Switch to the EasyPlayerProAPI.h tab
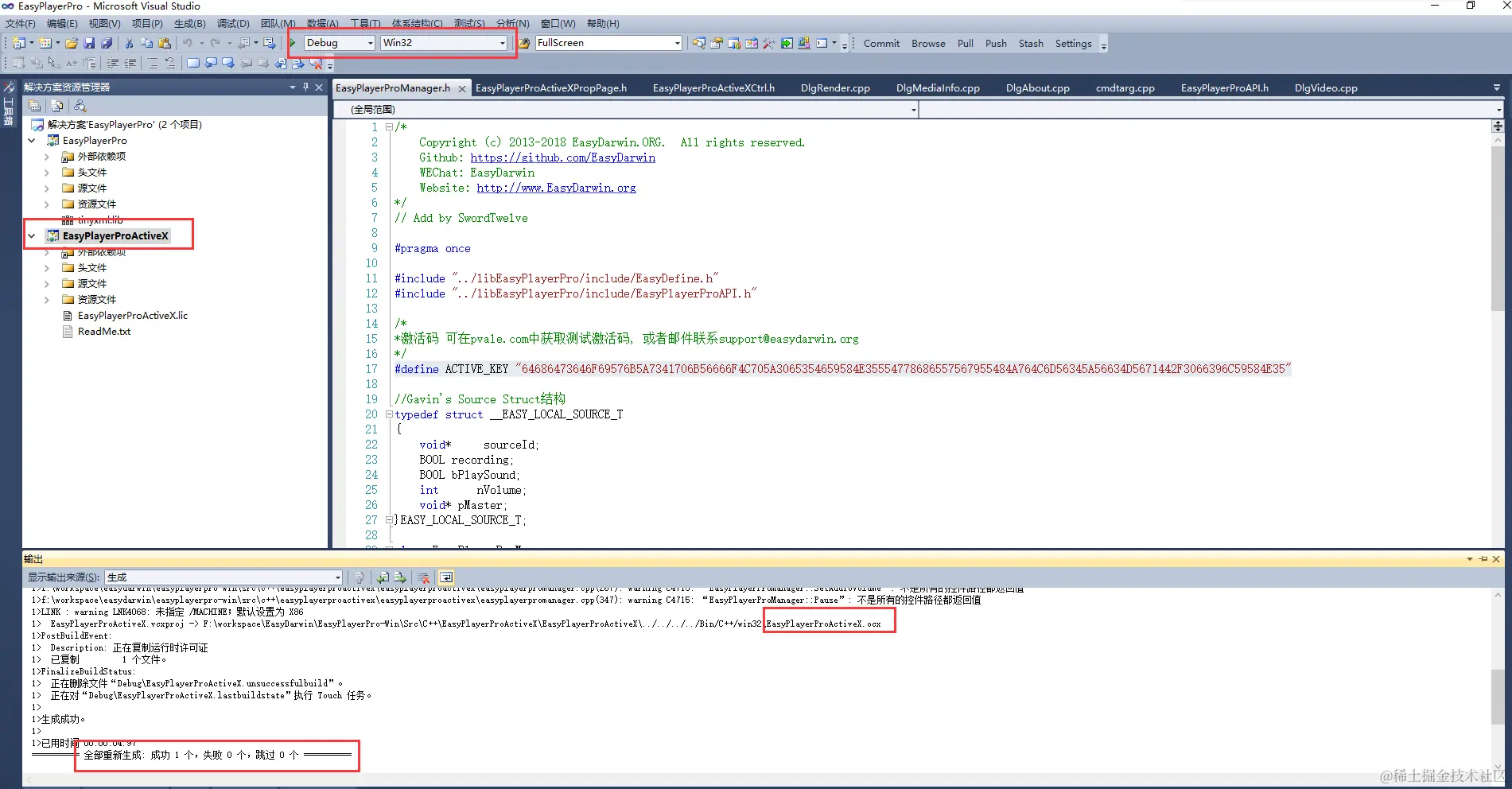This screenshot has width=1512, height=789. [1224, 88]
